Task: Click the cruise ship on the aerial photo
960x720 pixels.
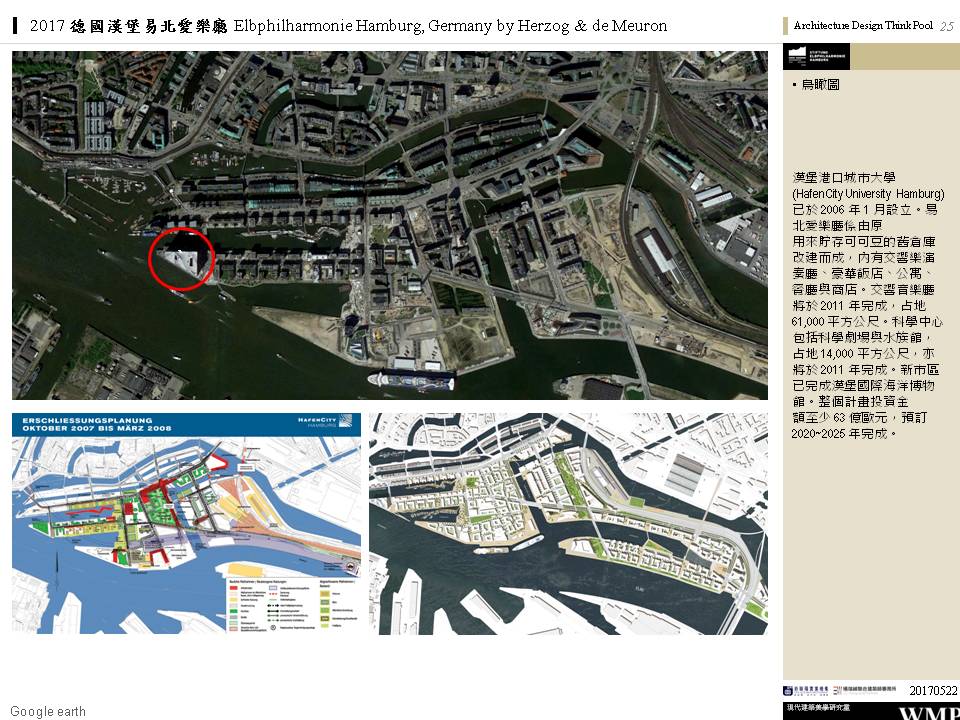Action: click(411, 381)
